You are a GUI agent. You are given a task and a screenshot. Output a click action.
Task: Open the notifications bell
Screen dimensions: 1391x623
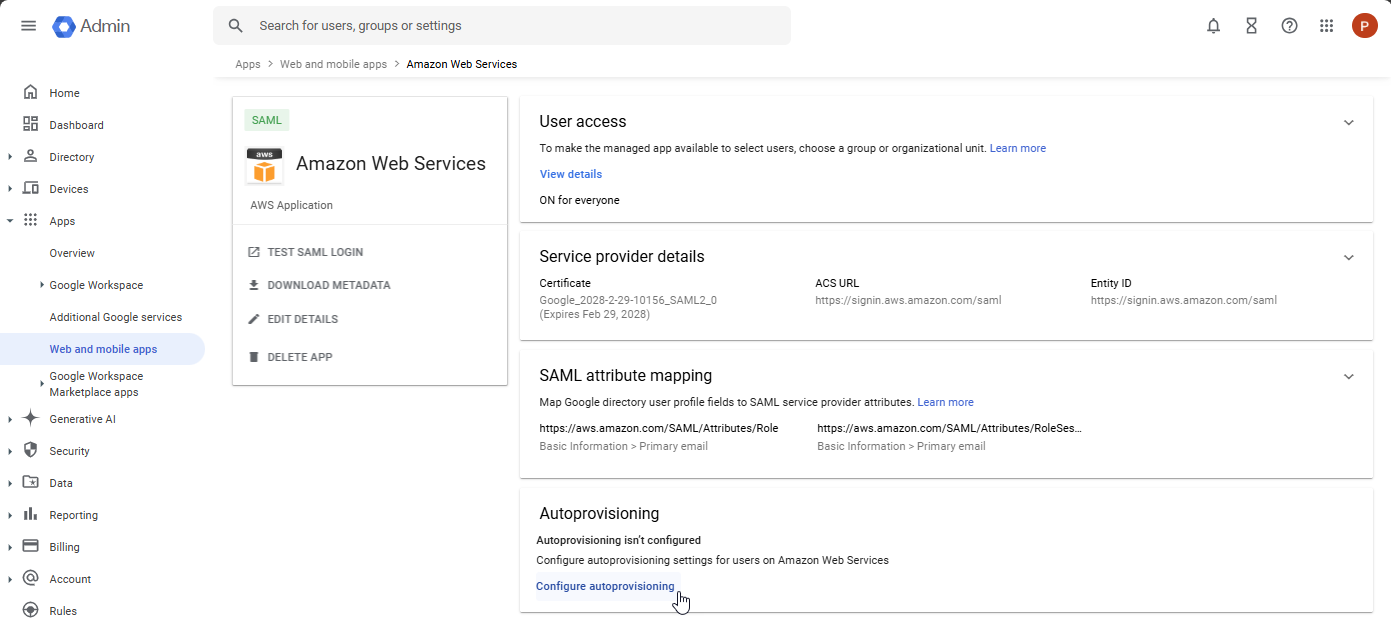point(1213,26)
